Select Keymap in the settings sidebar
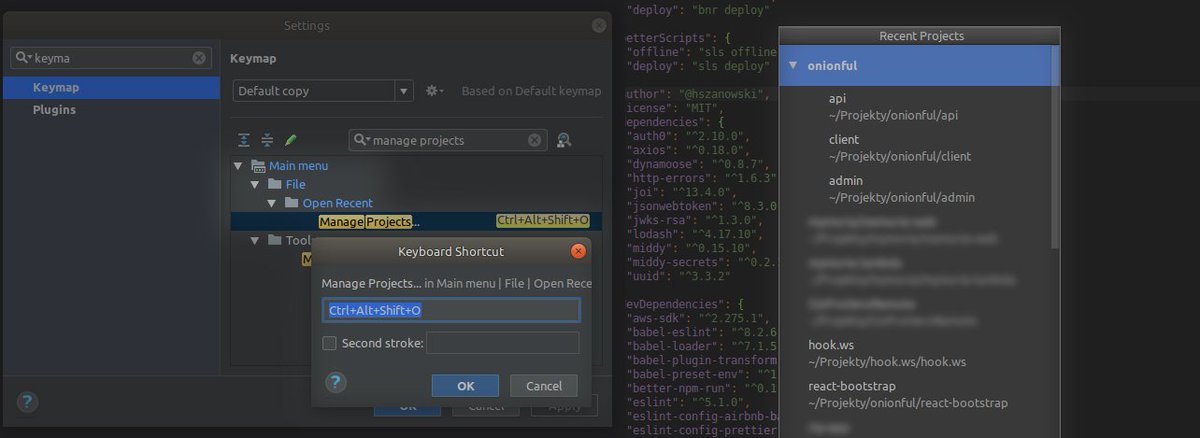1200x438 pixels. (x=111, y=87)
